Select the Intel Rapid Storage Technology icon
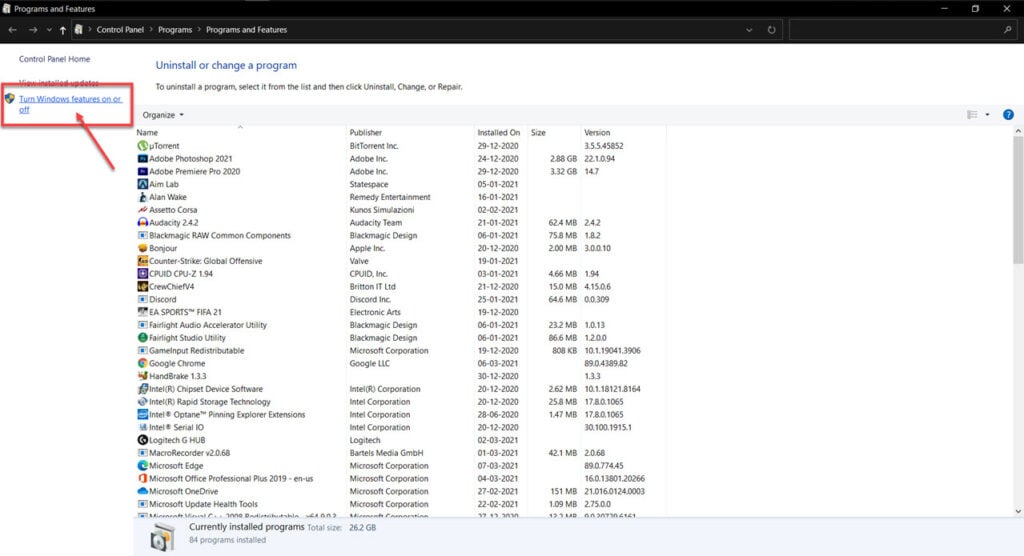The image size is (1024, 556). [142, 402]
